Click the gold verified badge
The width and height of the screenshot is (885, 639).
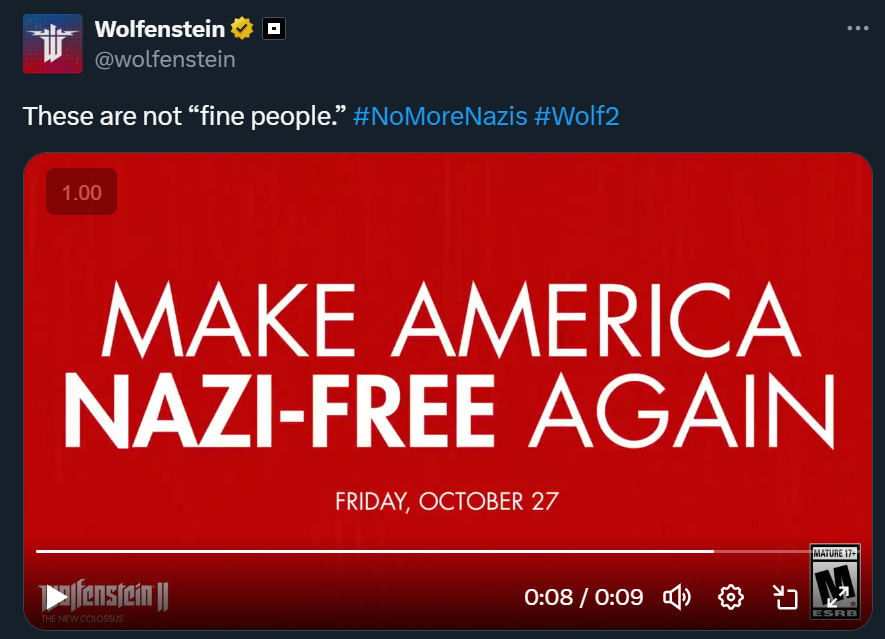pos(242,29)
